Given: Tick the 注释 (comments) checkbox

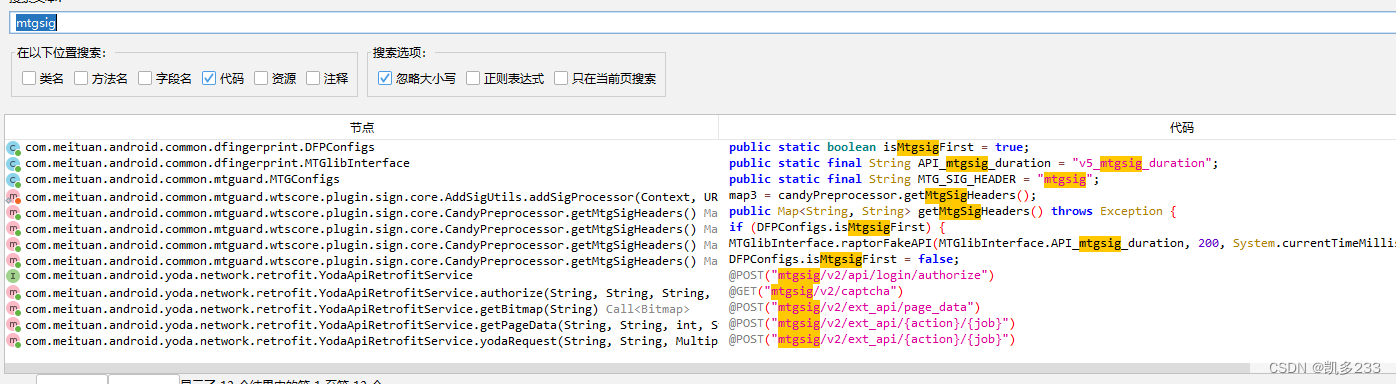Looking at the screenshot, I should coord(313,78).
